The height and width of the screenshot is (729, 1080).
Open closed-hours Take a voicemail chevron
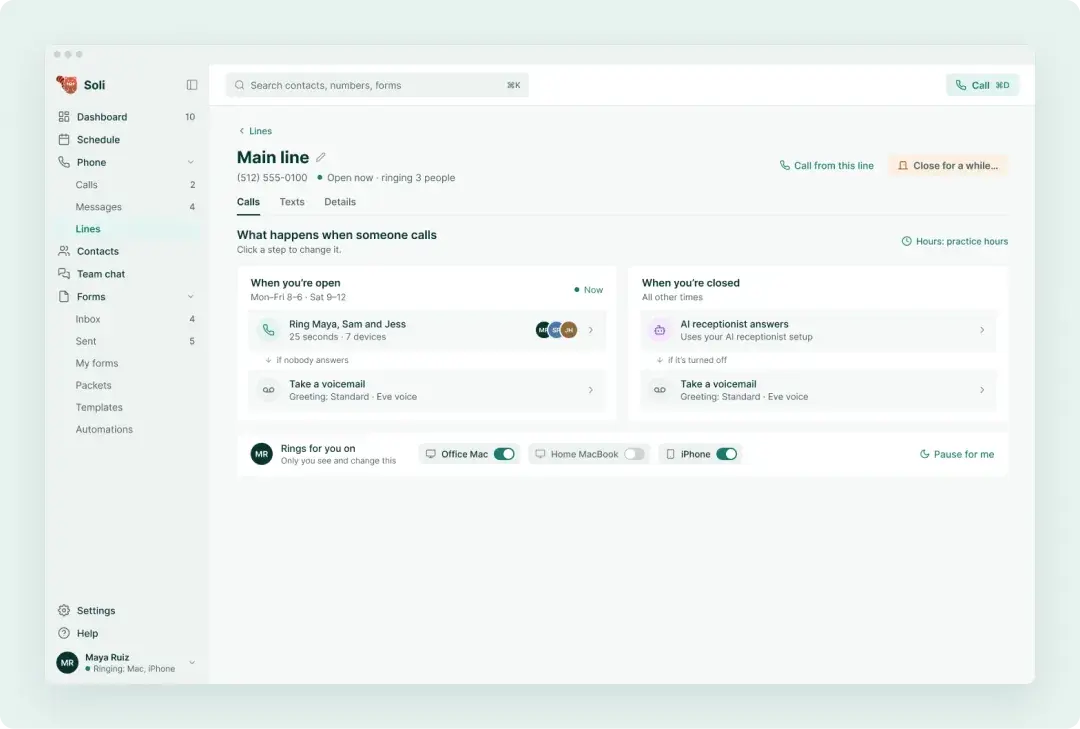pos(982,390)
